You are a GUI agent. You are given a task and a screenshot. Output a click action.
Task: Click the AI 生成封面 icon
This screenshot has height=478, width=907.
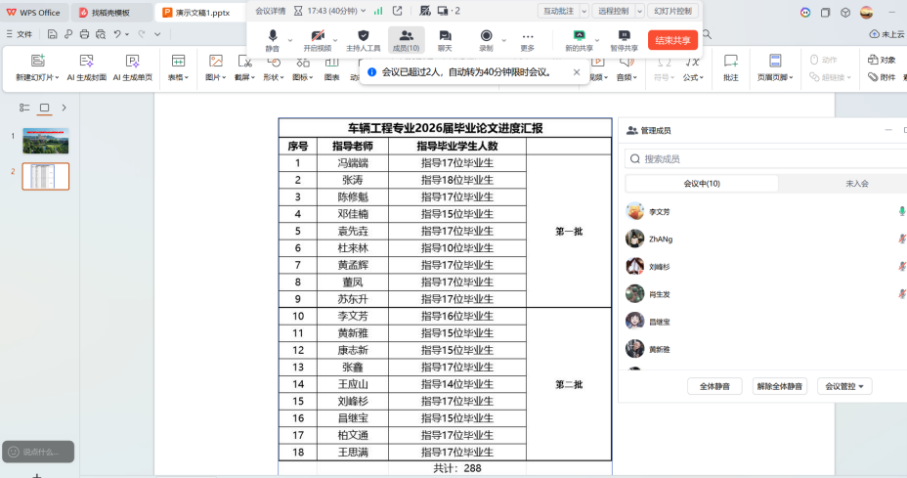[86, 62]
